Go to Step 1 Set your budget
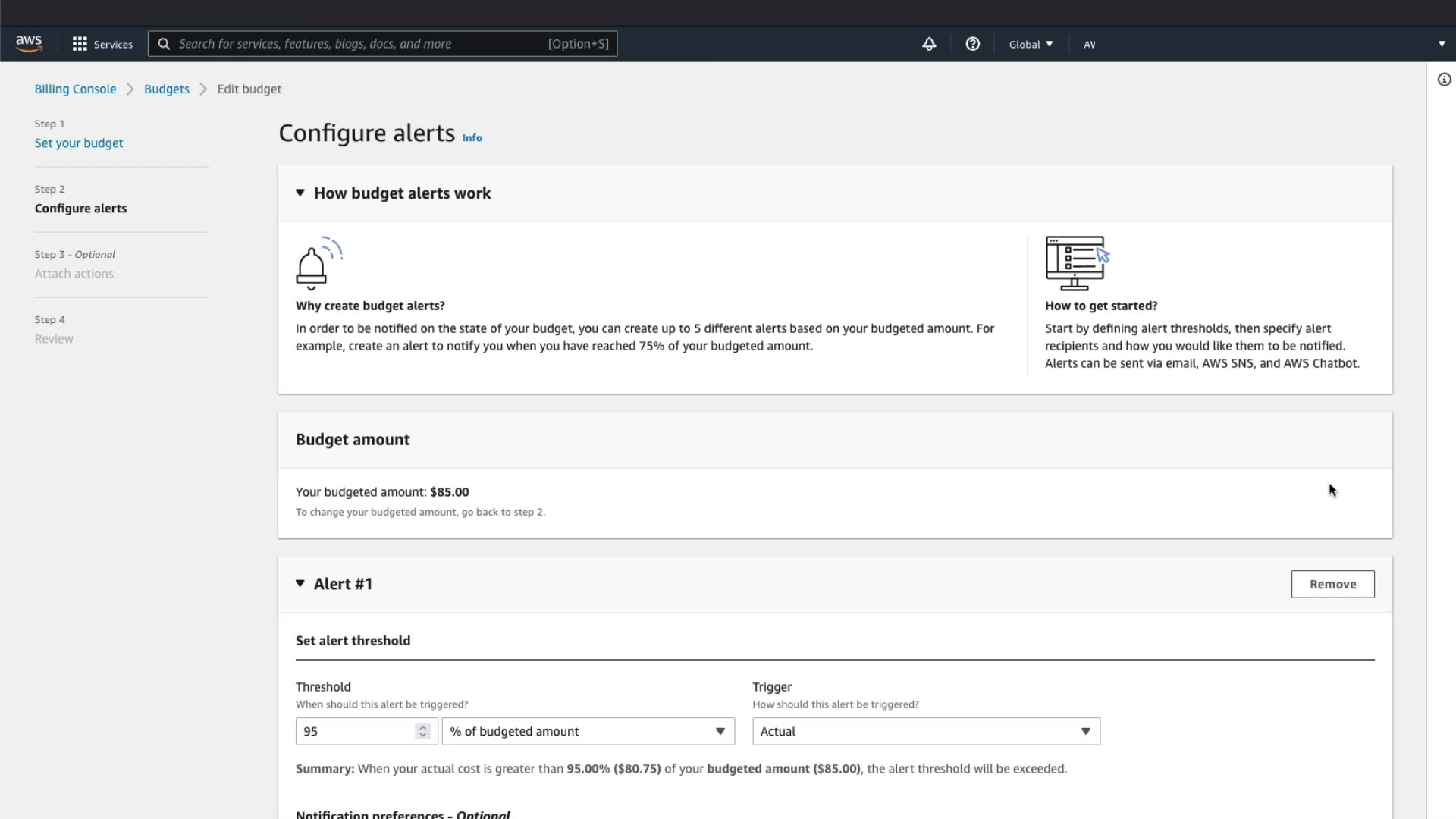This screenshot has height=819, width=1456. pos(79,143)
